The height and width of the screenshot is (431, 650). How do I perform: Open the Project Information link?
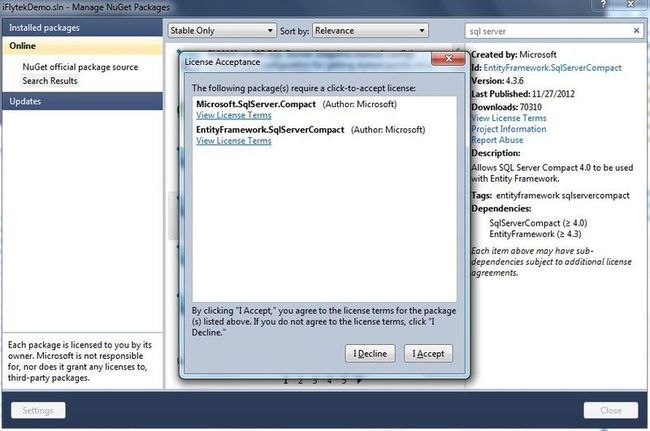pyautogui.click(x=509, y=129)
